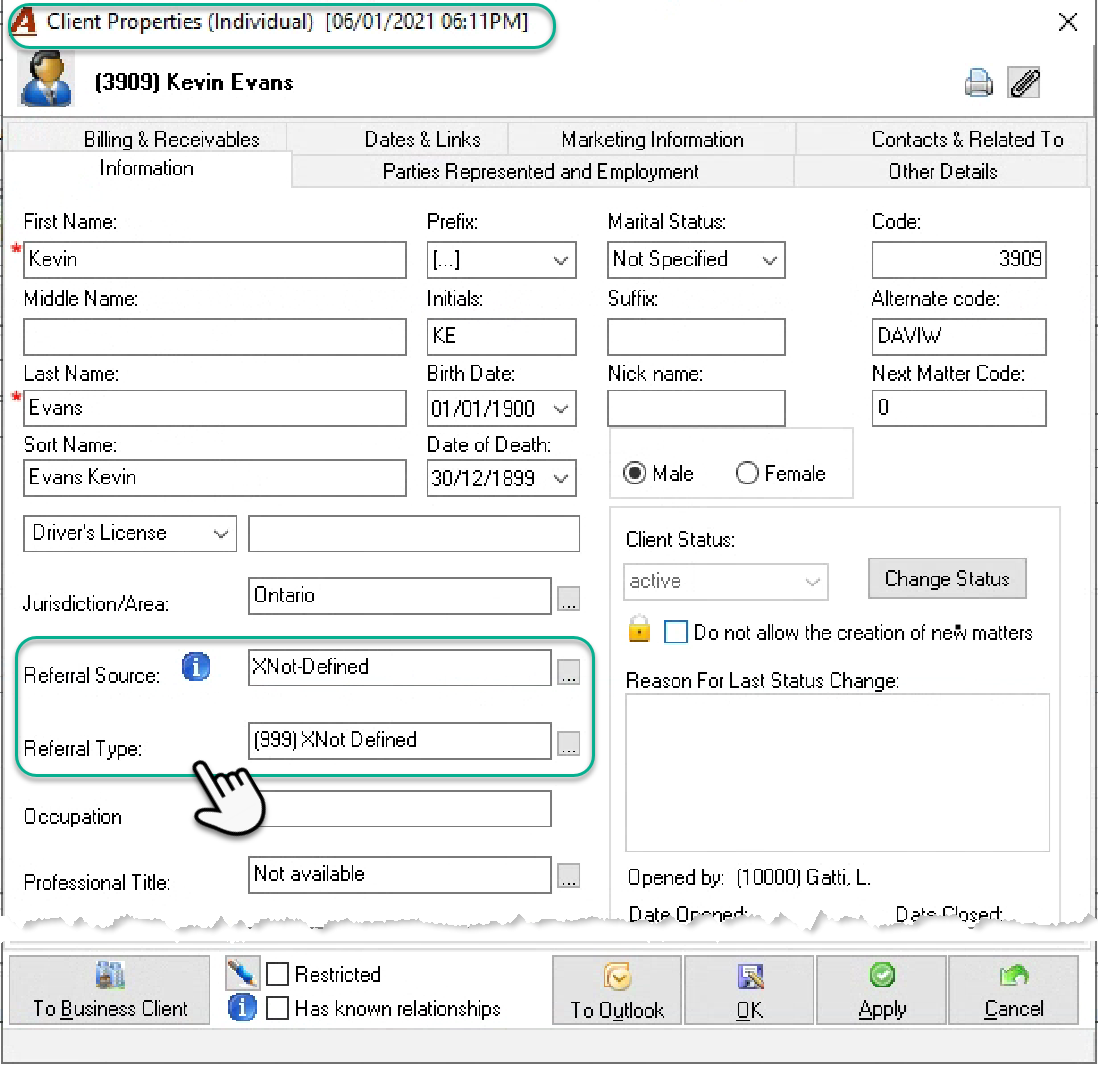The image size is (1098, 1066).
Task: Browse Jurisdiction/Area with the ellipsis button
Action: (569, 599)
